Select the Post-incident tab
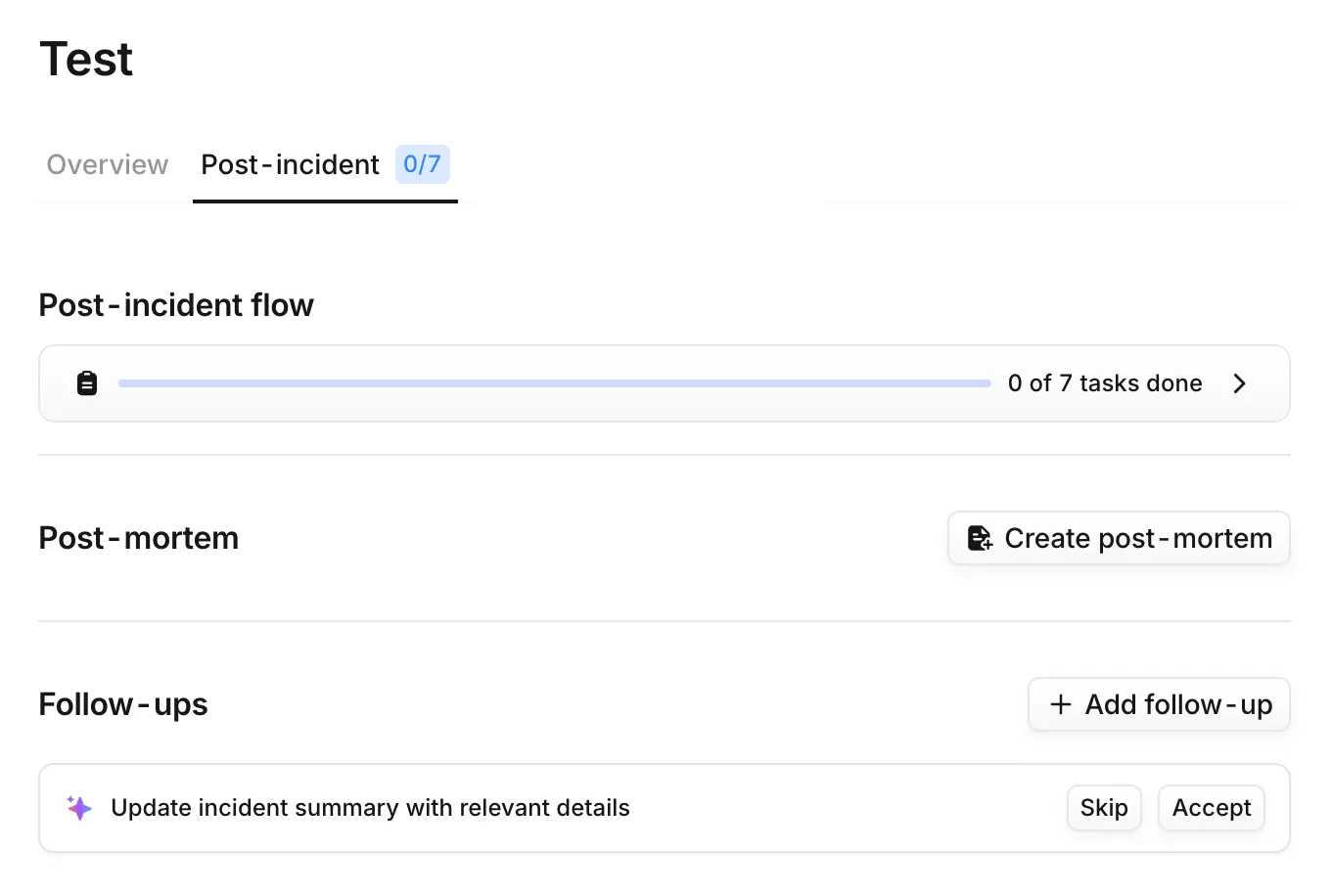Image resolution: width=1331 pixels, height=896 pixels. click(290, 164)
